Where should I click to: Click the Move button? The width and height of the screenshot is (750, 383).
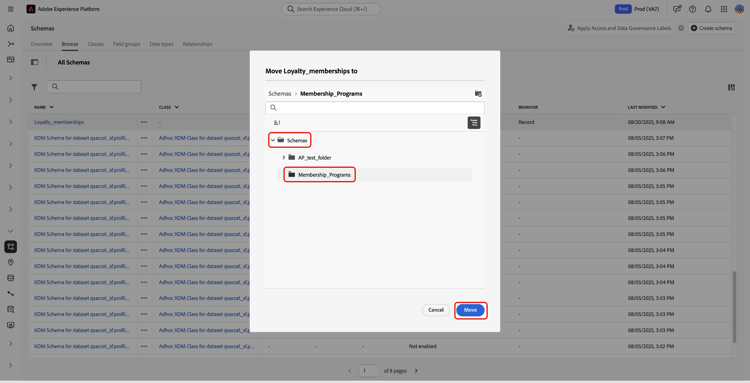[471, 310]
